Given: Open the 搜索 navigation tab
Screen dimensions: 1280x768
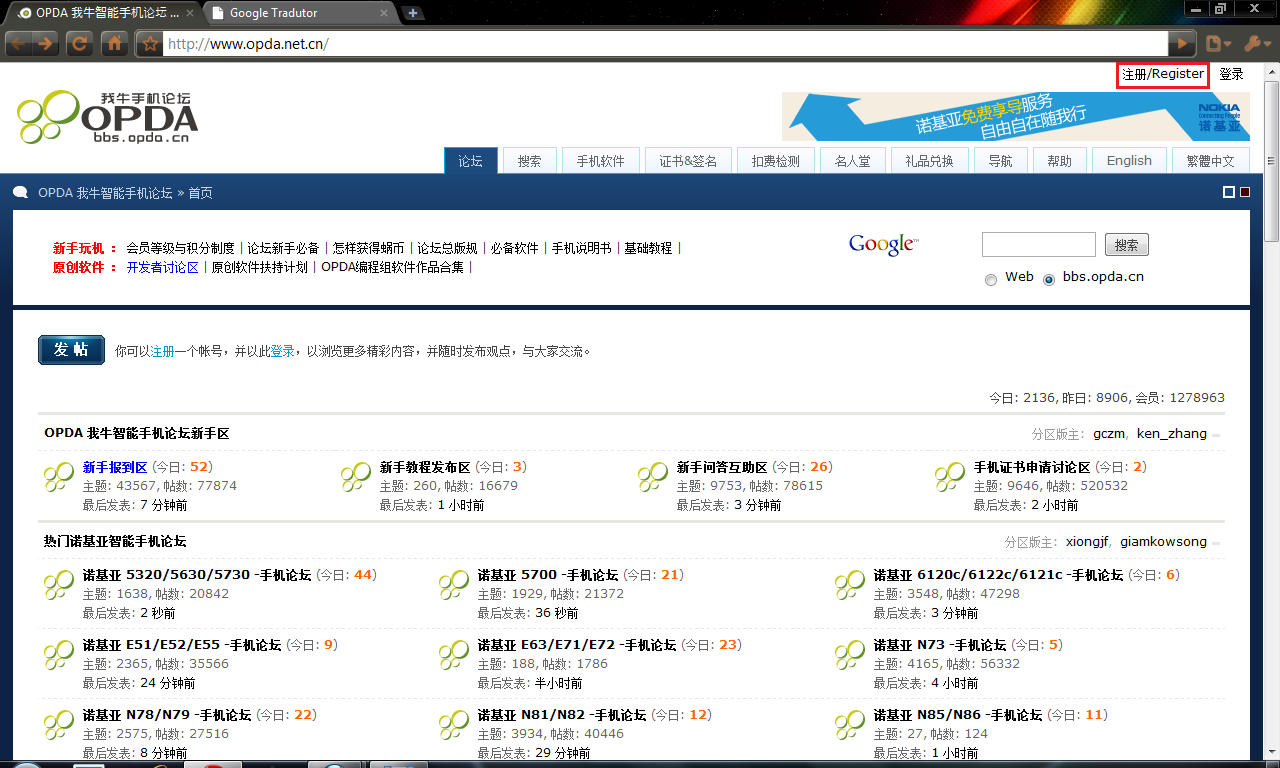Looking at the screenshot, I should click(x=530, y=161).
